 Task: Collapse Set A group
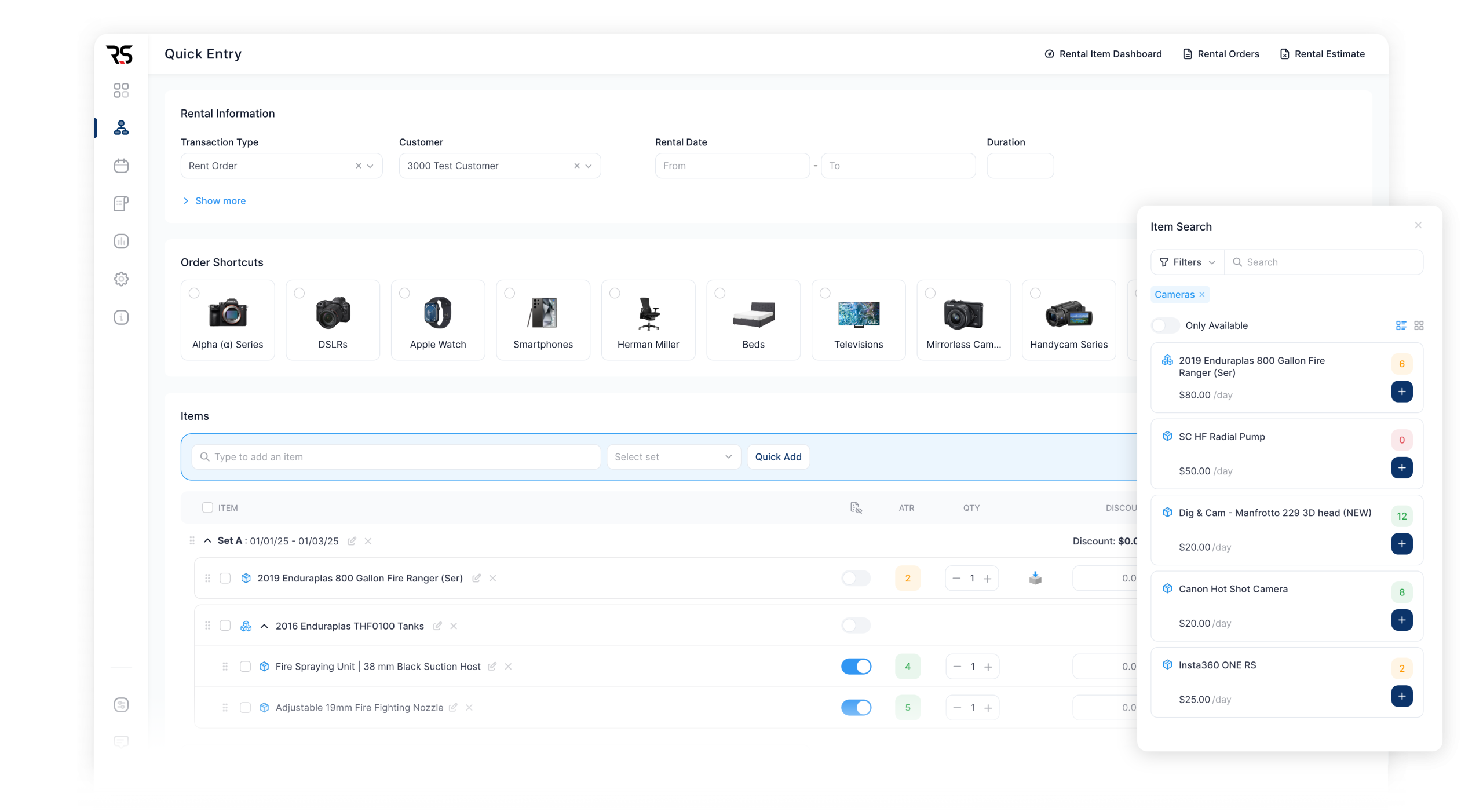tap(207, 540)
